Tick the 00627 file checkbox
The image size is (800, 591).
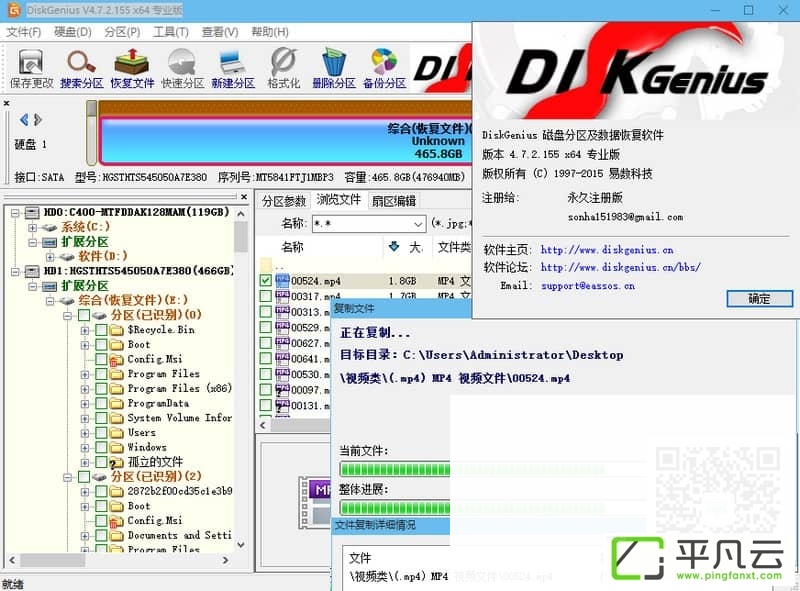pyautogui.click(x=265, y=343)
